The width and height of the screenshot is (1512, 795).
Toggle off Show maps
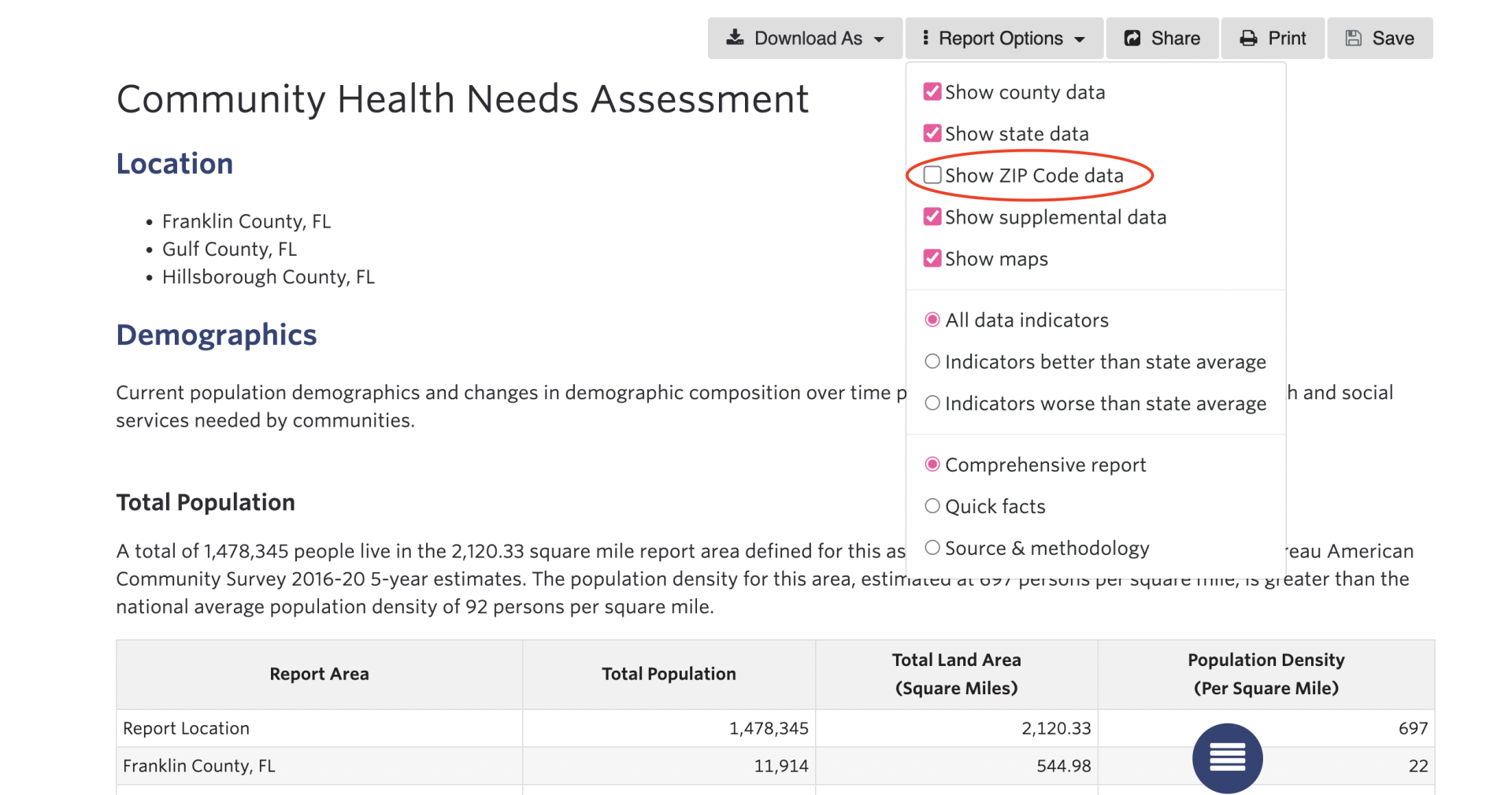pyautogui.click(x=932, y=258)
